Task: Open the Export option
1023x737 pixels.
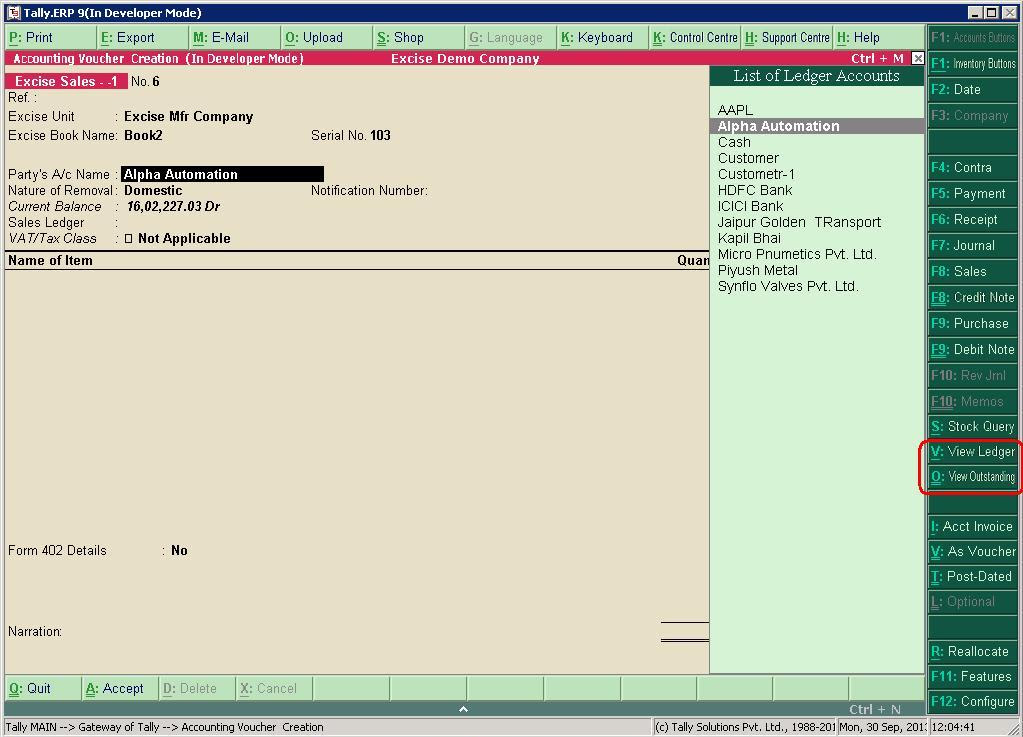Action: click(x=142, y=38)
